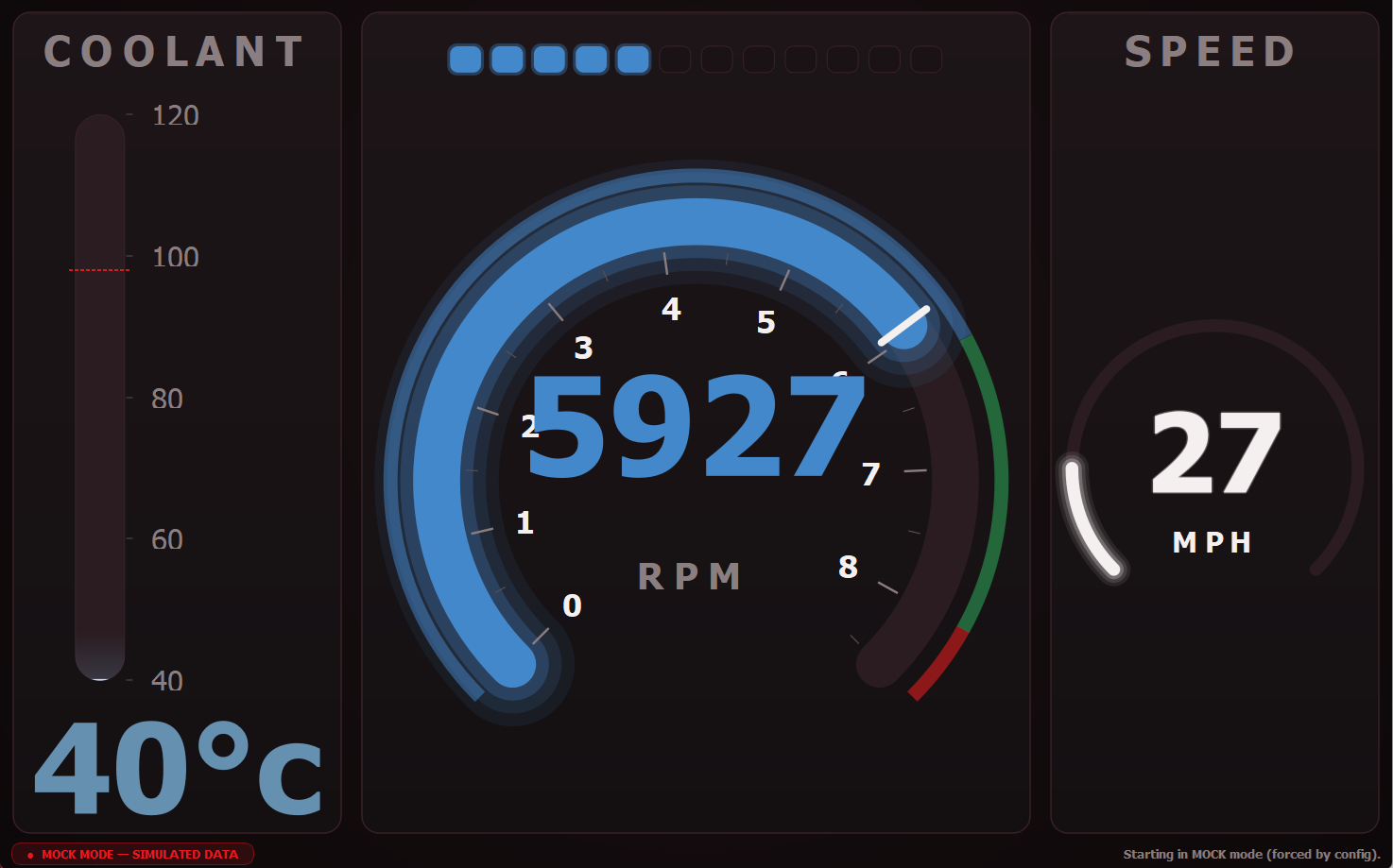Click the first unlit shift light segment
This screenshot has height=868, width=1393.
click(675, 60)
